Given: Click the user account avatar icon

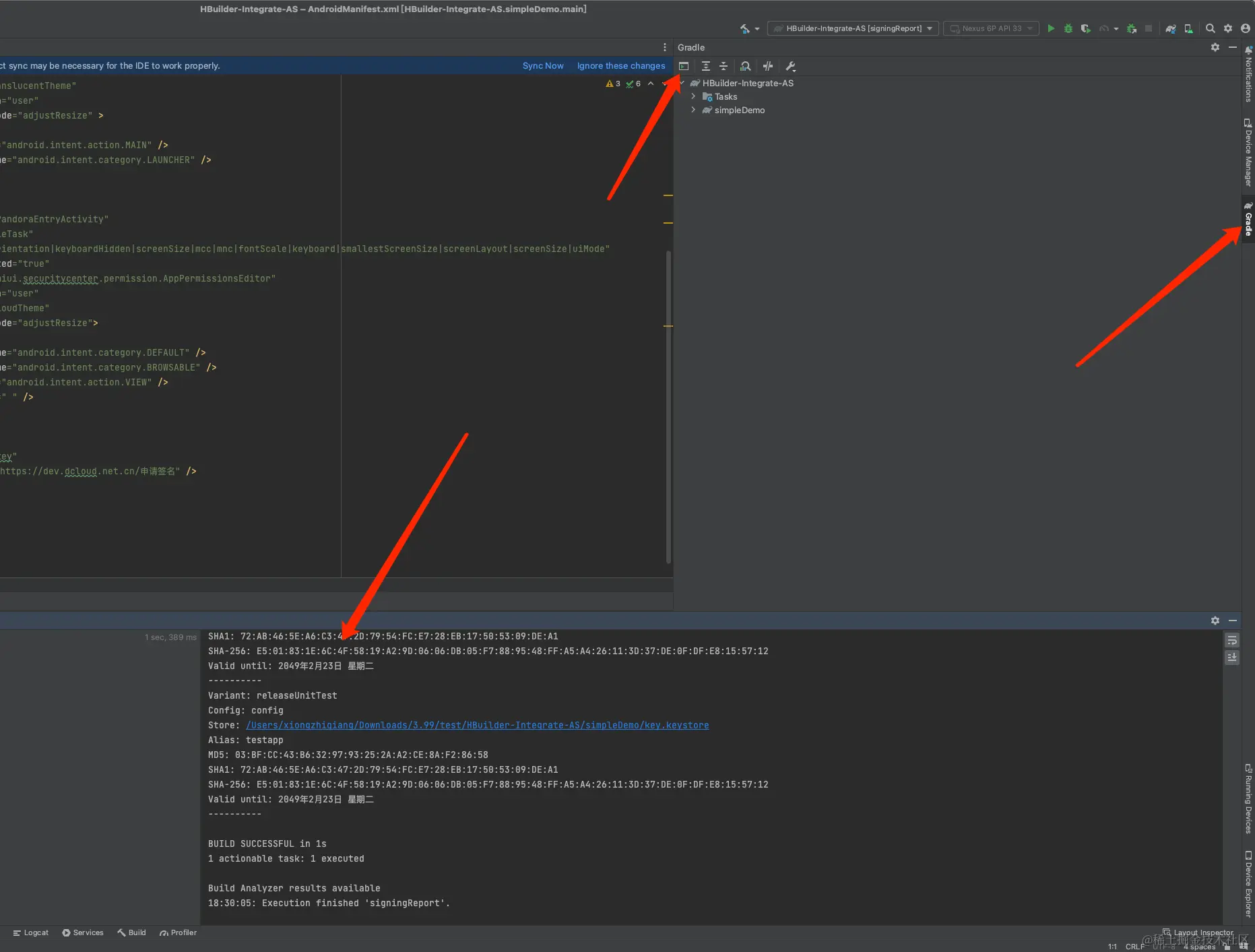Looking at the screenshot, I should (1246, 28).
